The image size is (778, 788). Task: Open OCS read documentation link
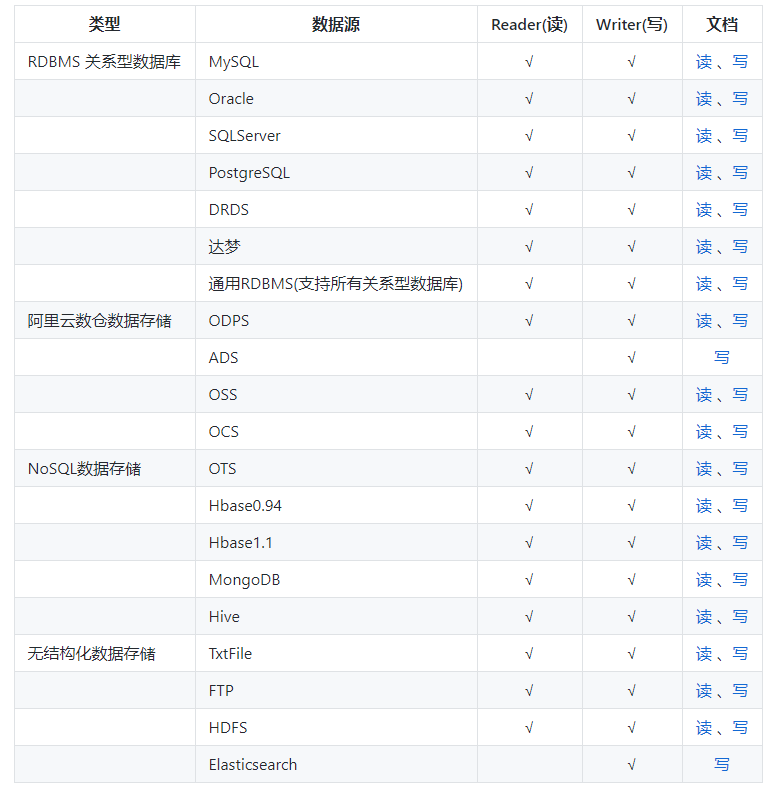coord(704,432)
